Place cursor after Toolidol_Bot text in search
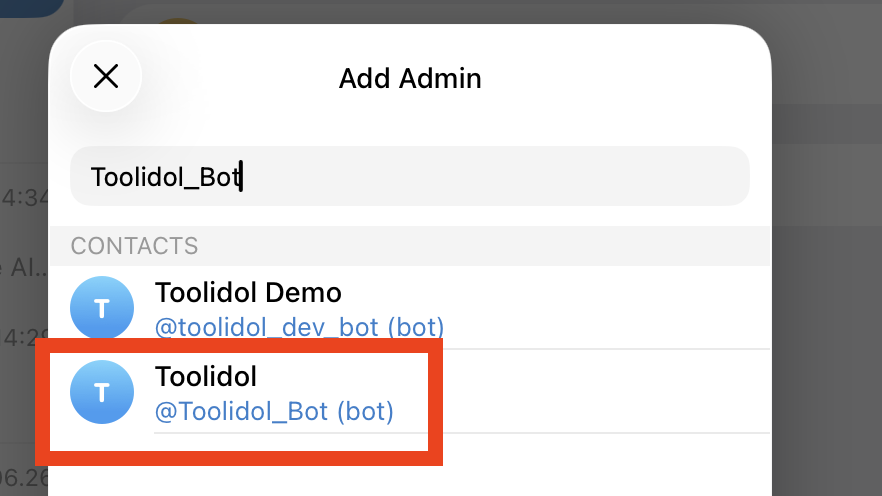Screen dimensions: 882x496 pos(241,177)
